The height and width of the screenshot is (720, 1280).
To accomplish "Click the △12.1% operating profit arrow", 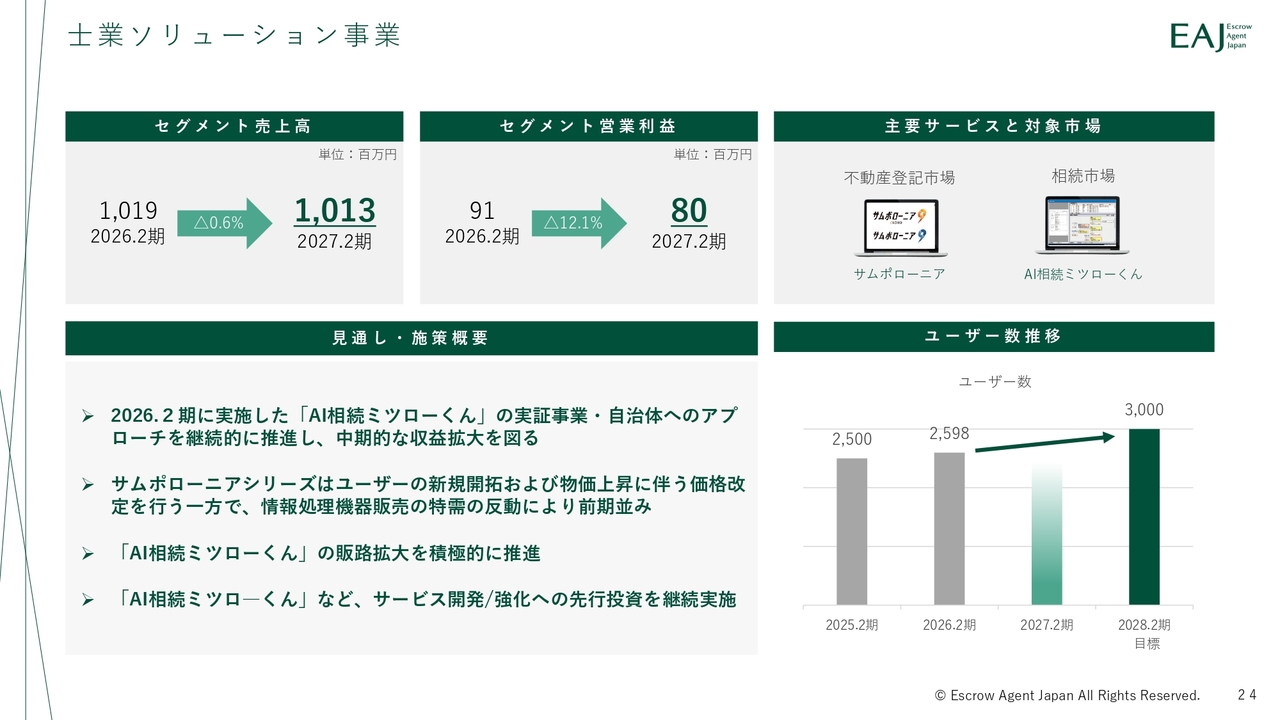I will [x=577, y=223].
